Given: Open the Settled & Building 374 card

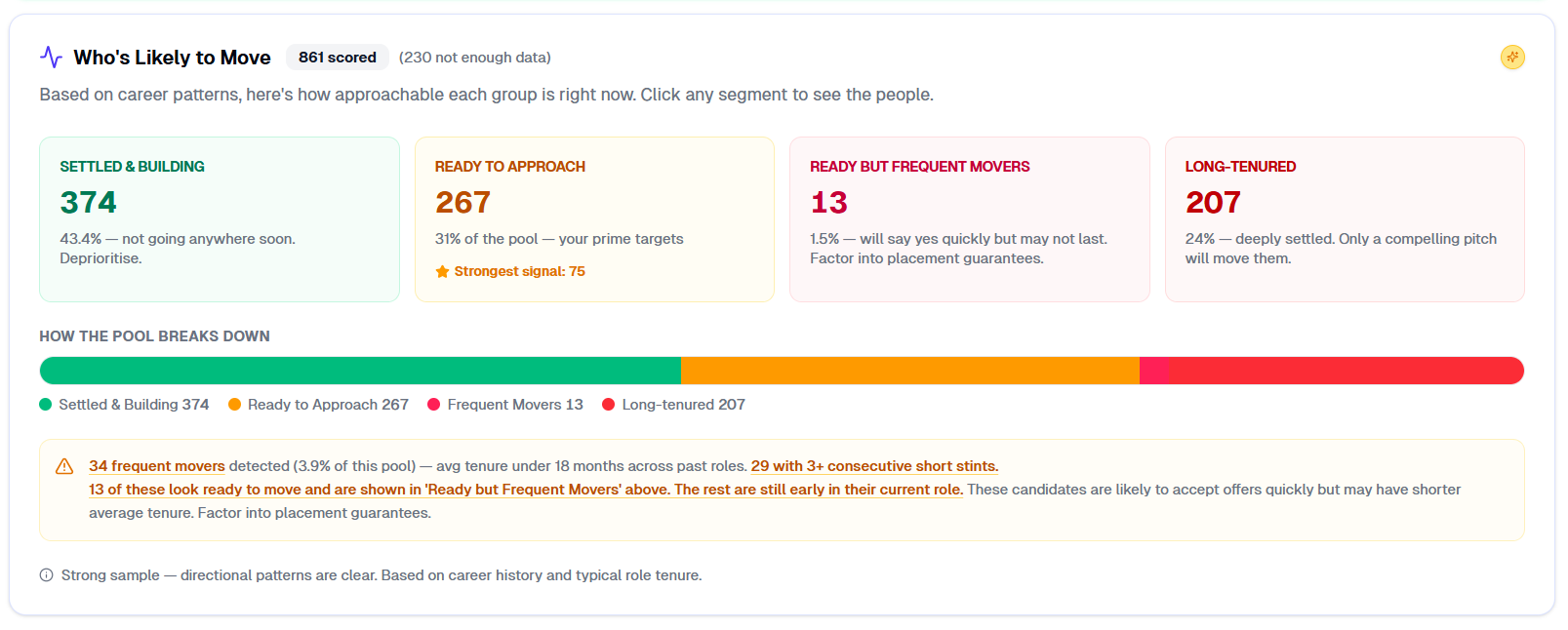Looking at the screenshot, I should [219, 218].
